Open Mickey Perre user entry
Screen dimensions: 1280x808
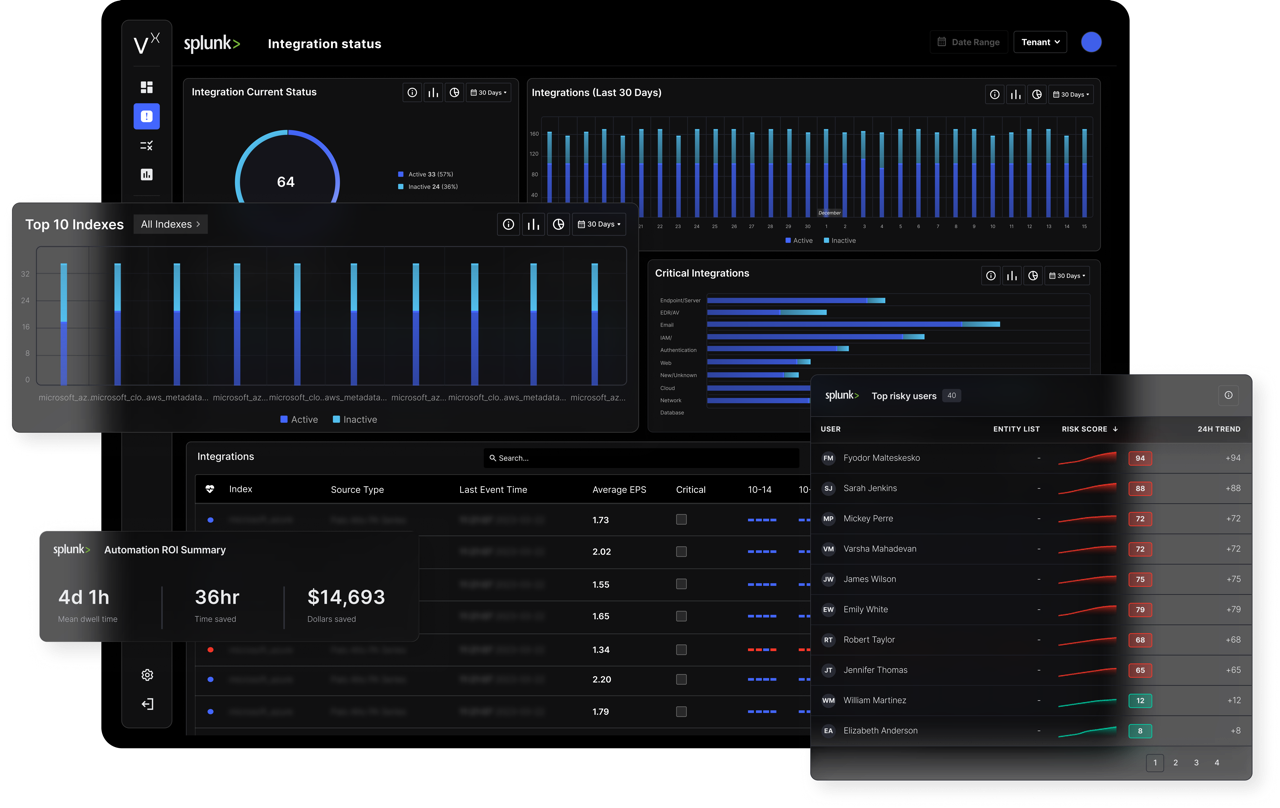pos(868,519)
